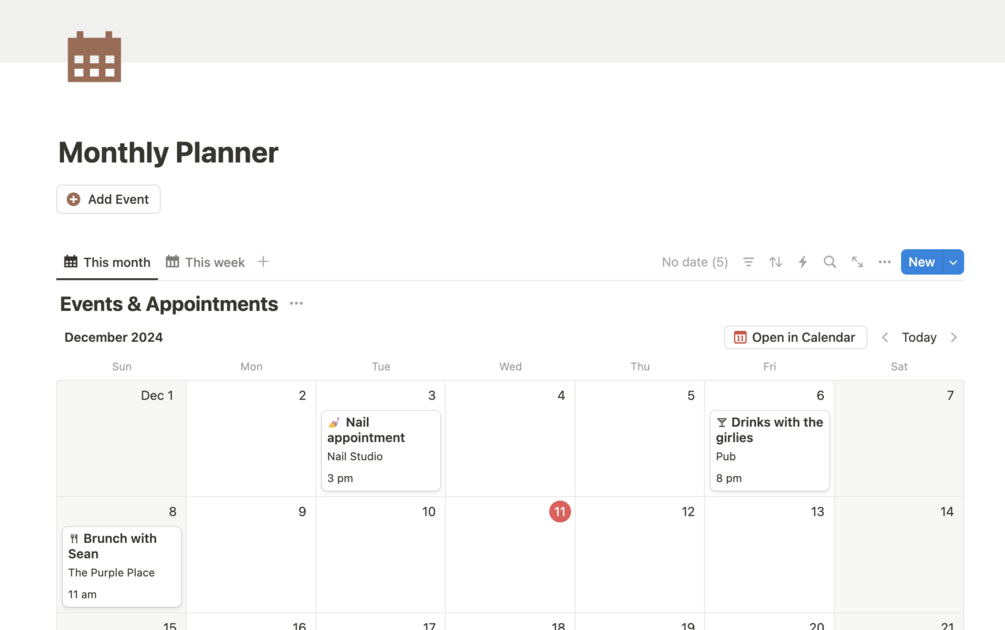Click the expand full-page arrows icon
Image resolution: width=1005 pixels, height=630 pixels.
point(857,262)
